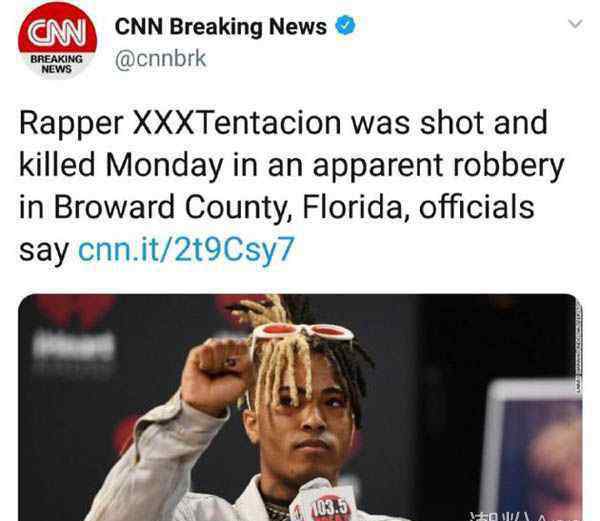Expand the tweet options chevron
This screenshot has width=600, height=521.
point(575,24)
